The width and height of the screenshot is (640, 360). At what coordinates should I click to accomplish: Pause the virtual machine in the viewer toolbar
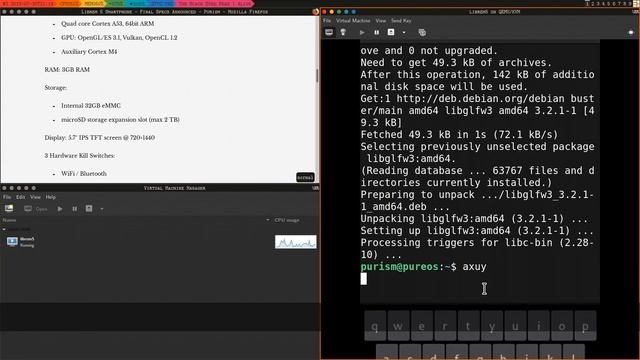377,32
